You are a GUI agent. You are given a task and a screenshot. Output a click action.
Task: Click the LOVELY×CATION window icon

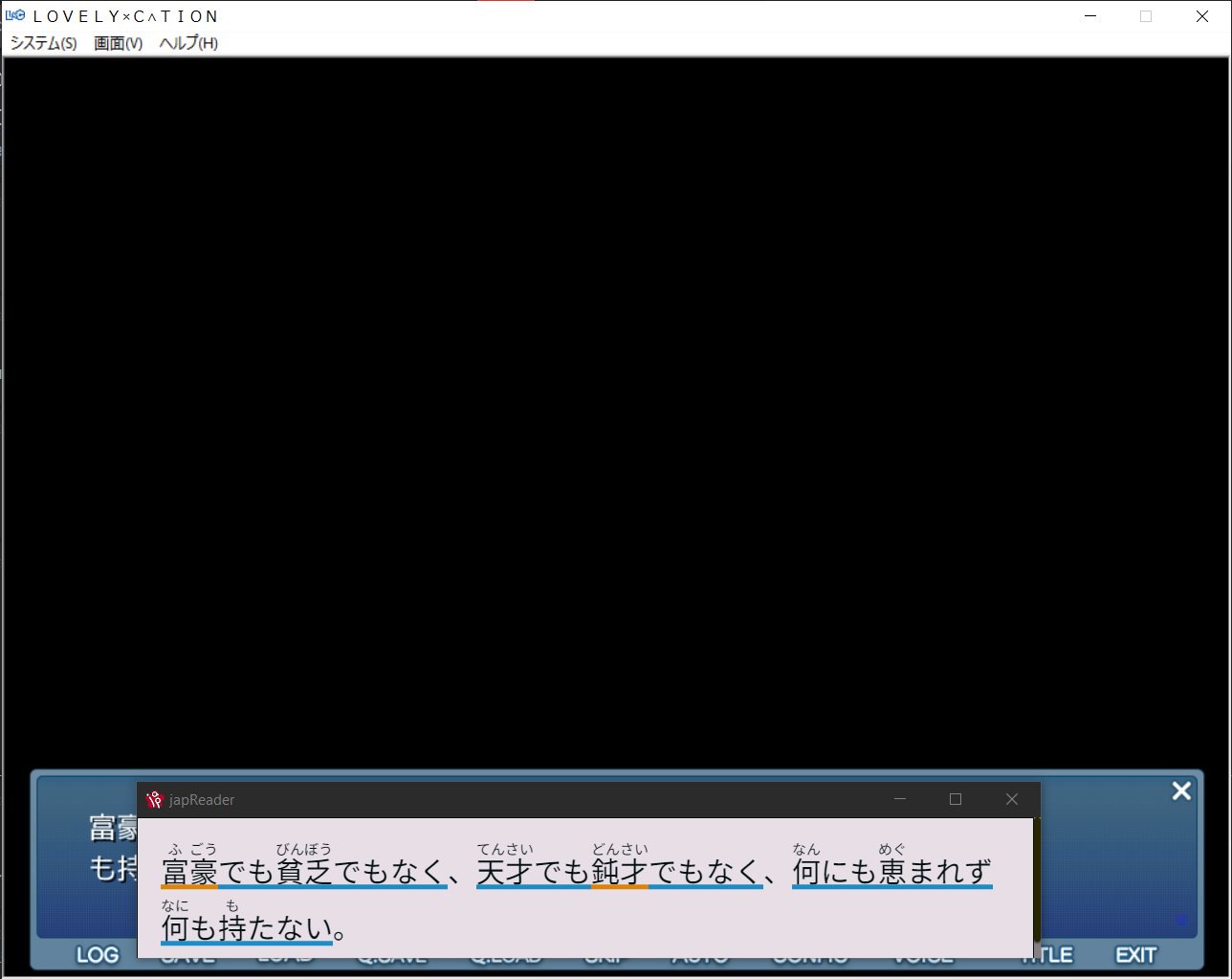tap(15, 15)
